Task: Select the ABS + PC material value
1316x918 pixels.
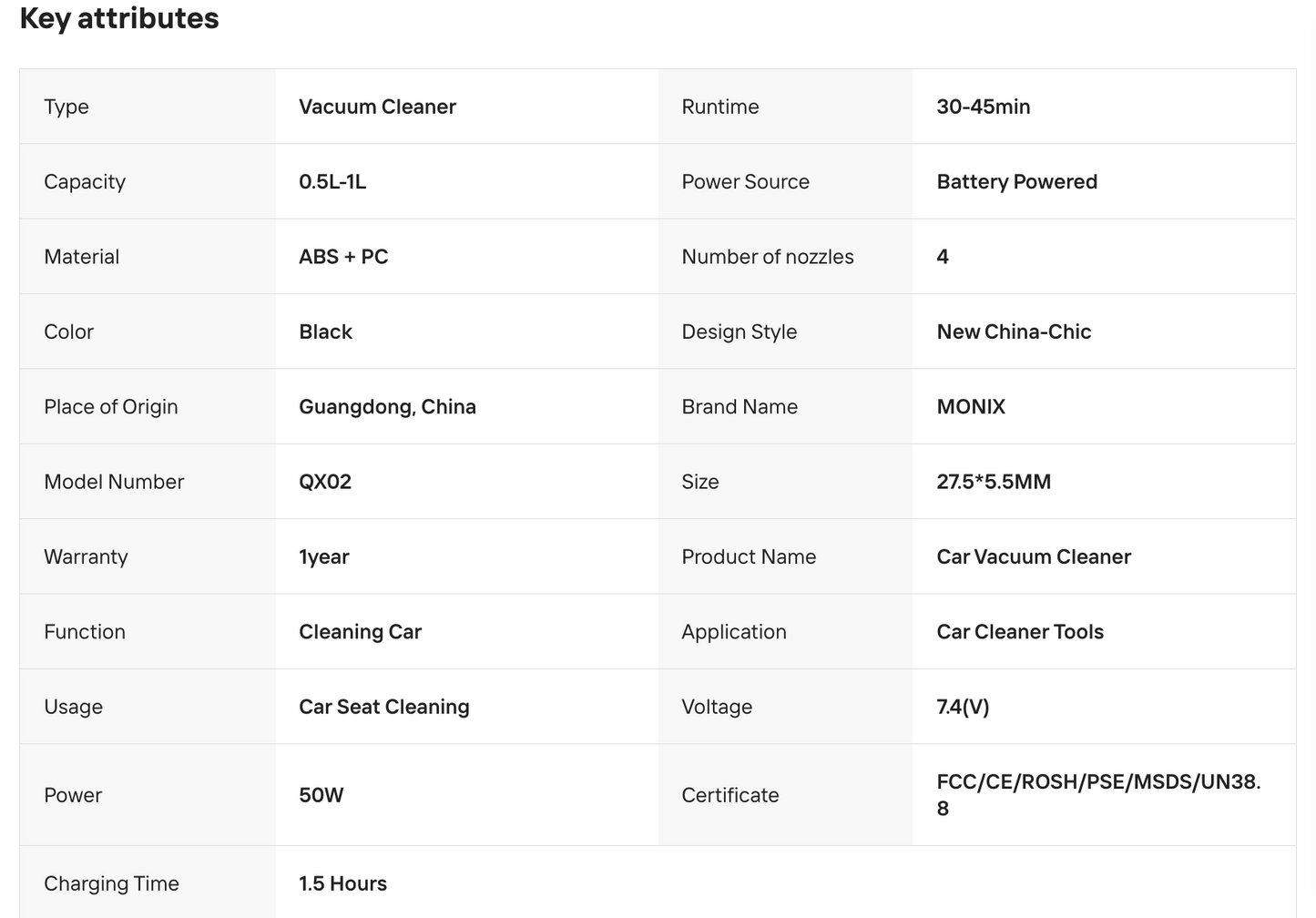Action: (343, 257)
